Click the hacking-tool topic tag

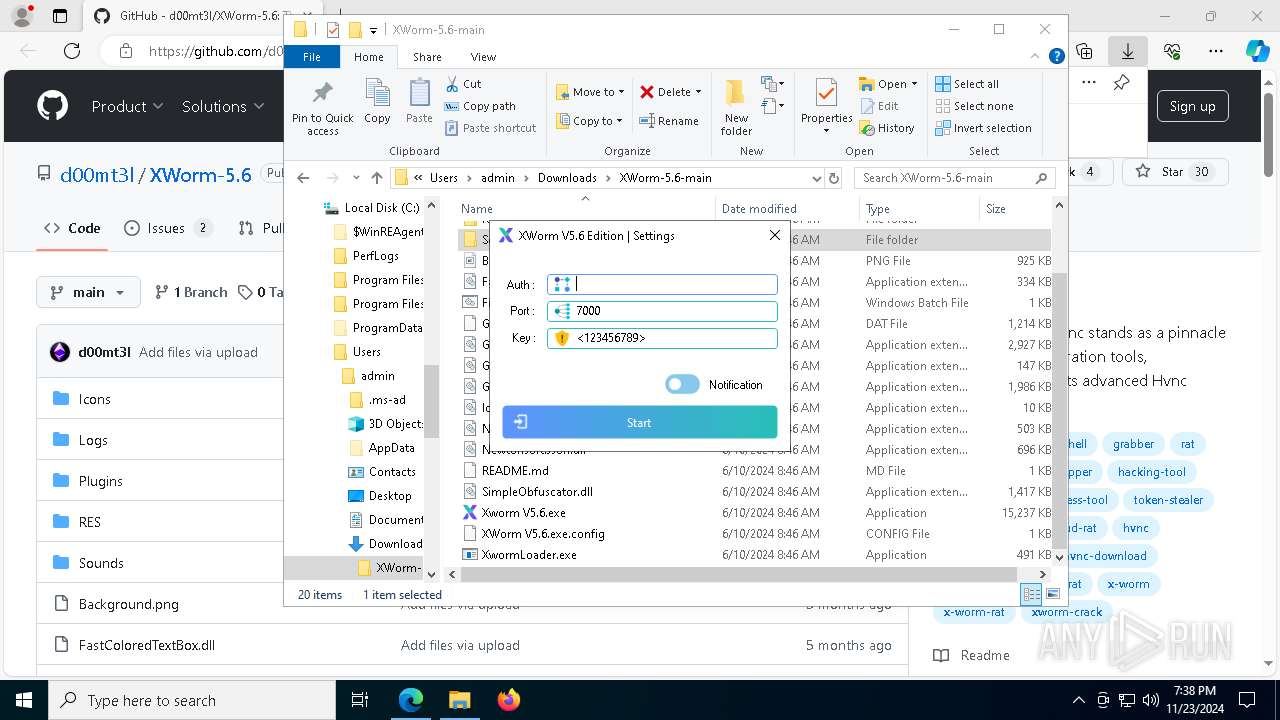[x=1152, y=472]
